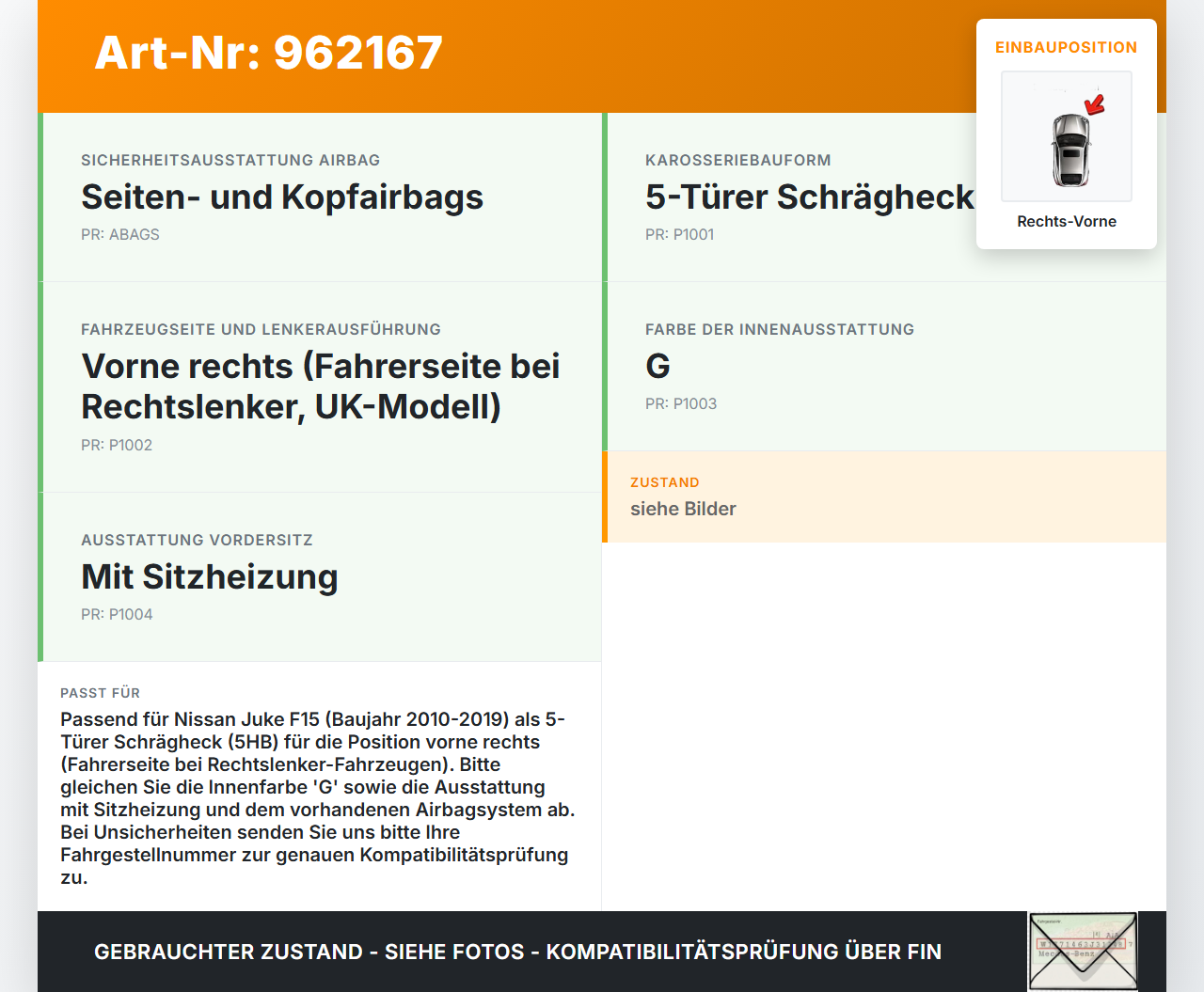Select the PR: P1003 code
1204x992 pixels.
(680, 403)
